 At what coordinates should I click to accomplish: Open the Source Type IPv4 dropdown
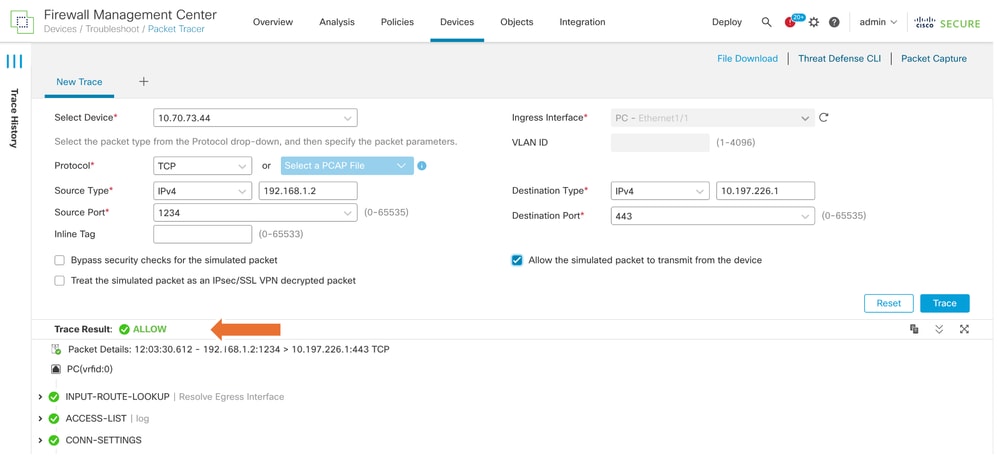202,190
